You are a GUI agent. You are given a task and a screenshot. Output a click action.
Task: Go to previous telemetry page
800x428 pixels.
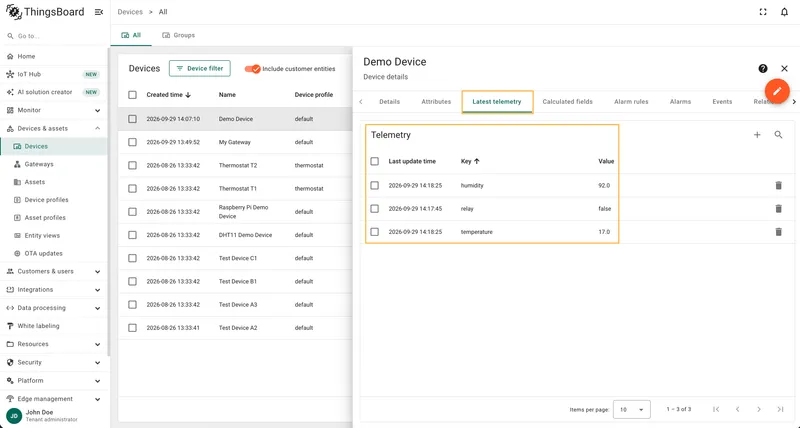(x=737, y=409)
